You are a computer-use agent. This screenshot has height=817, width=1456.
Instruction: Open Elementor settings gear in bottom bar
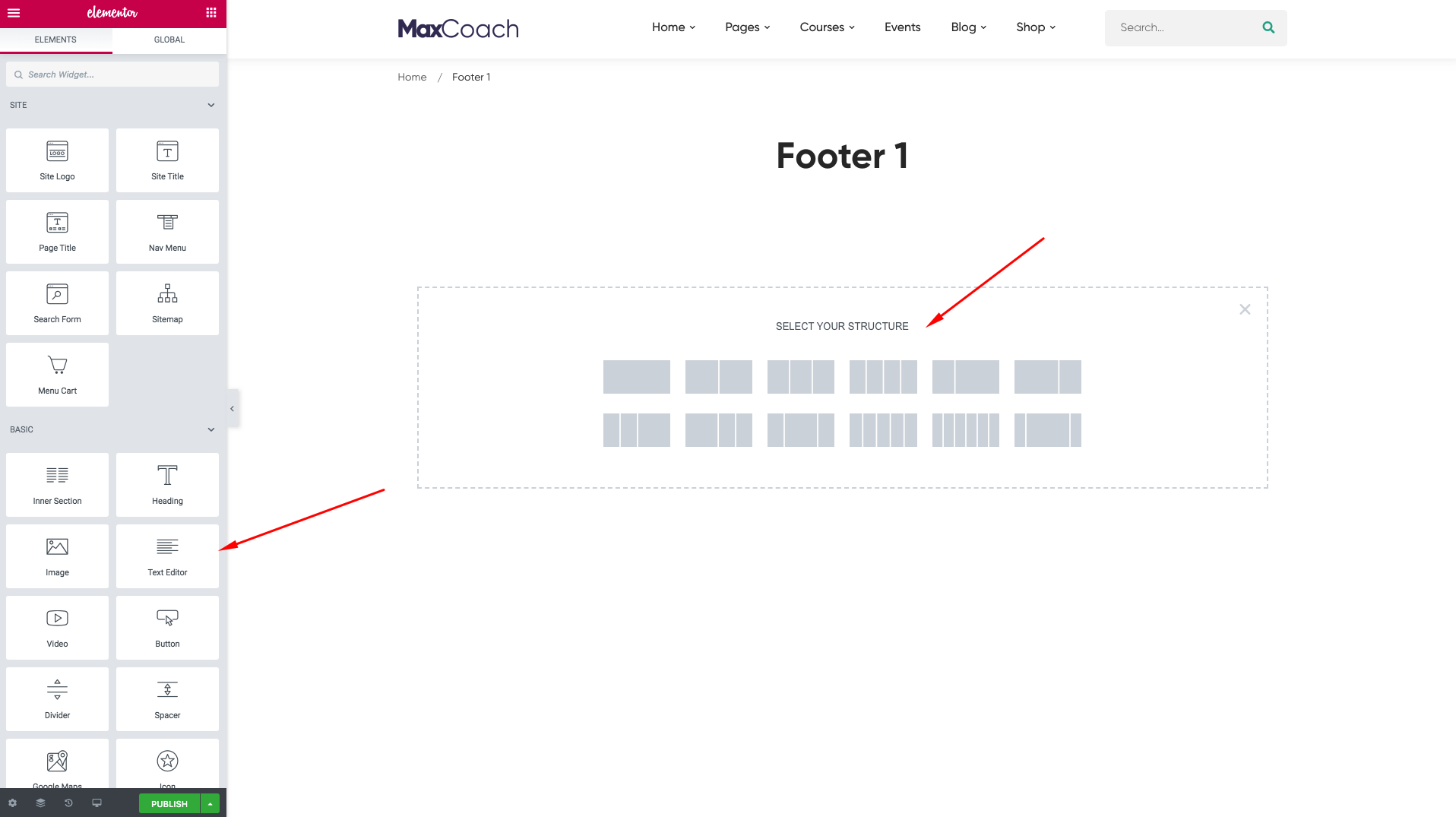pyautogui.click(x=12, y=803)
